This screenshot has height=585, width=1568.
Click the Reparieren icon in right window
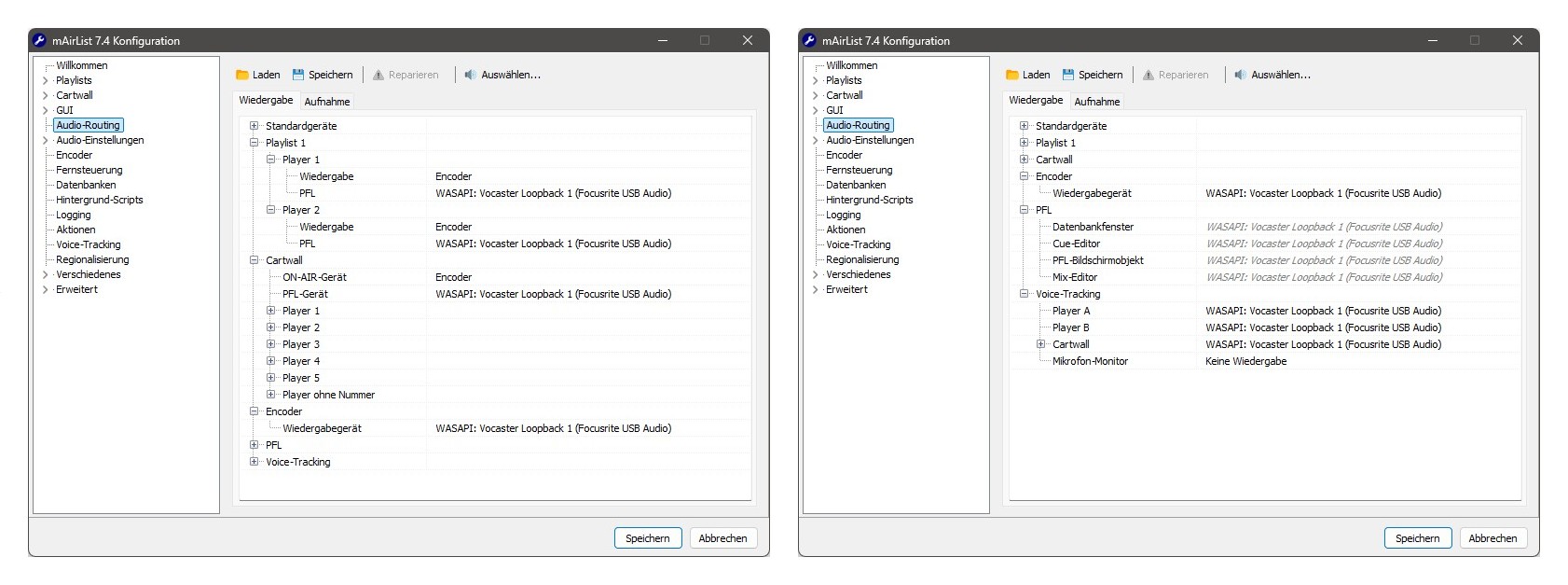[x=1148, y=75]
